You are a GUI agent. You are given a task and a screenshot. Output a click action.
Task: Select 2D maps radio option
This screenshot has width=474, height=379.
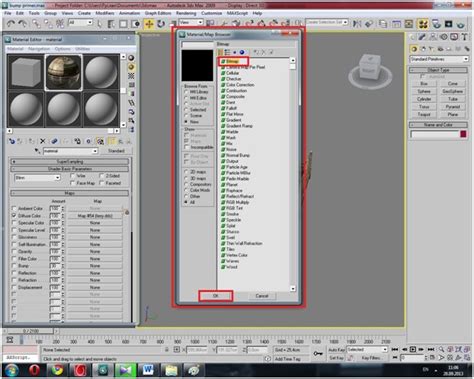coord(186,172)
